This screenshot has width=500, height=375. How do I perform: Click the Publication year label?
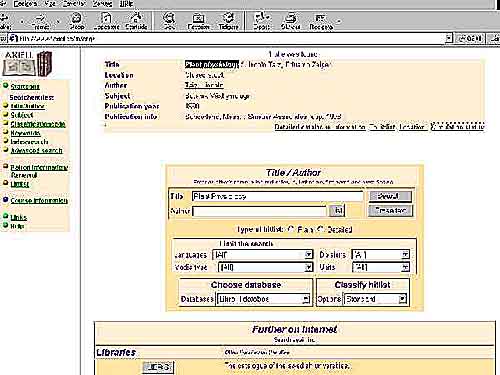[x=132, y=106]
